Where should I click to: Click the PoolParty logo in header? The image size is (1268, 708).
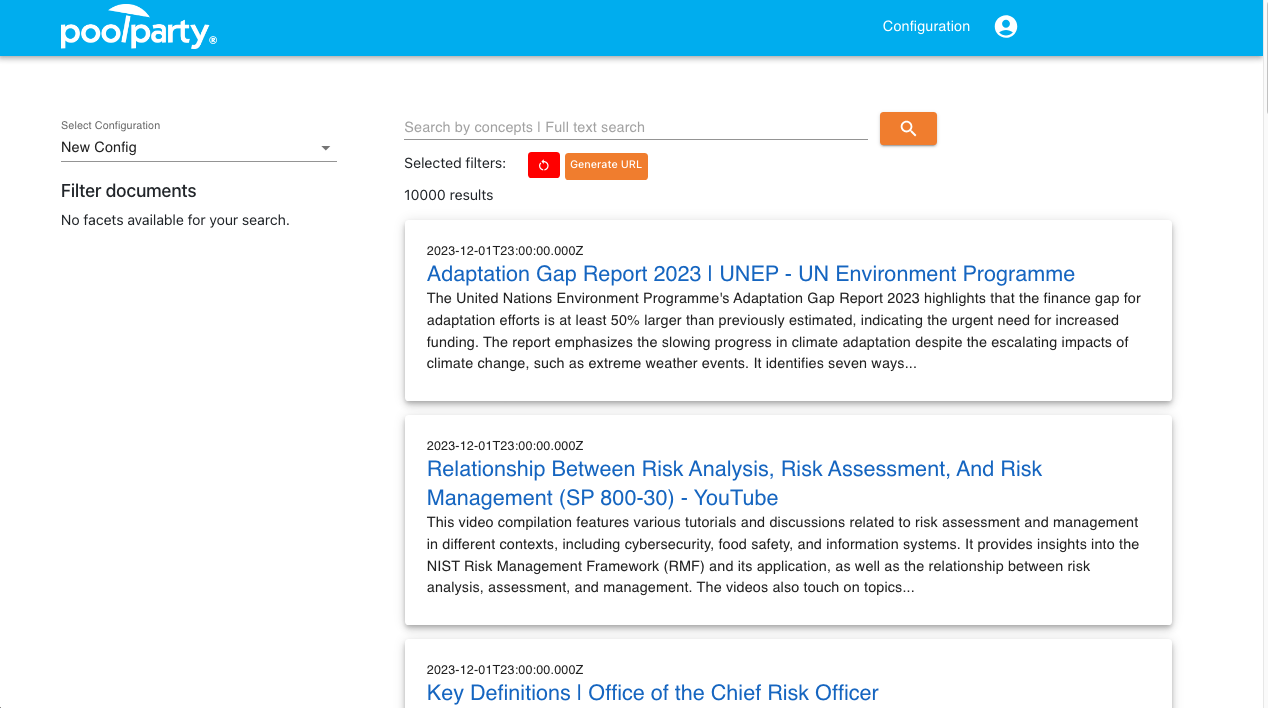coord(138,28)
